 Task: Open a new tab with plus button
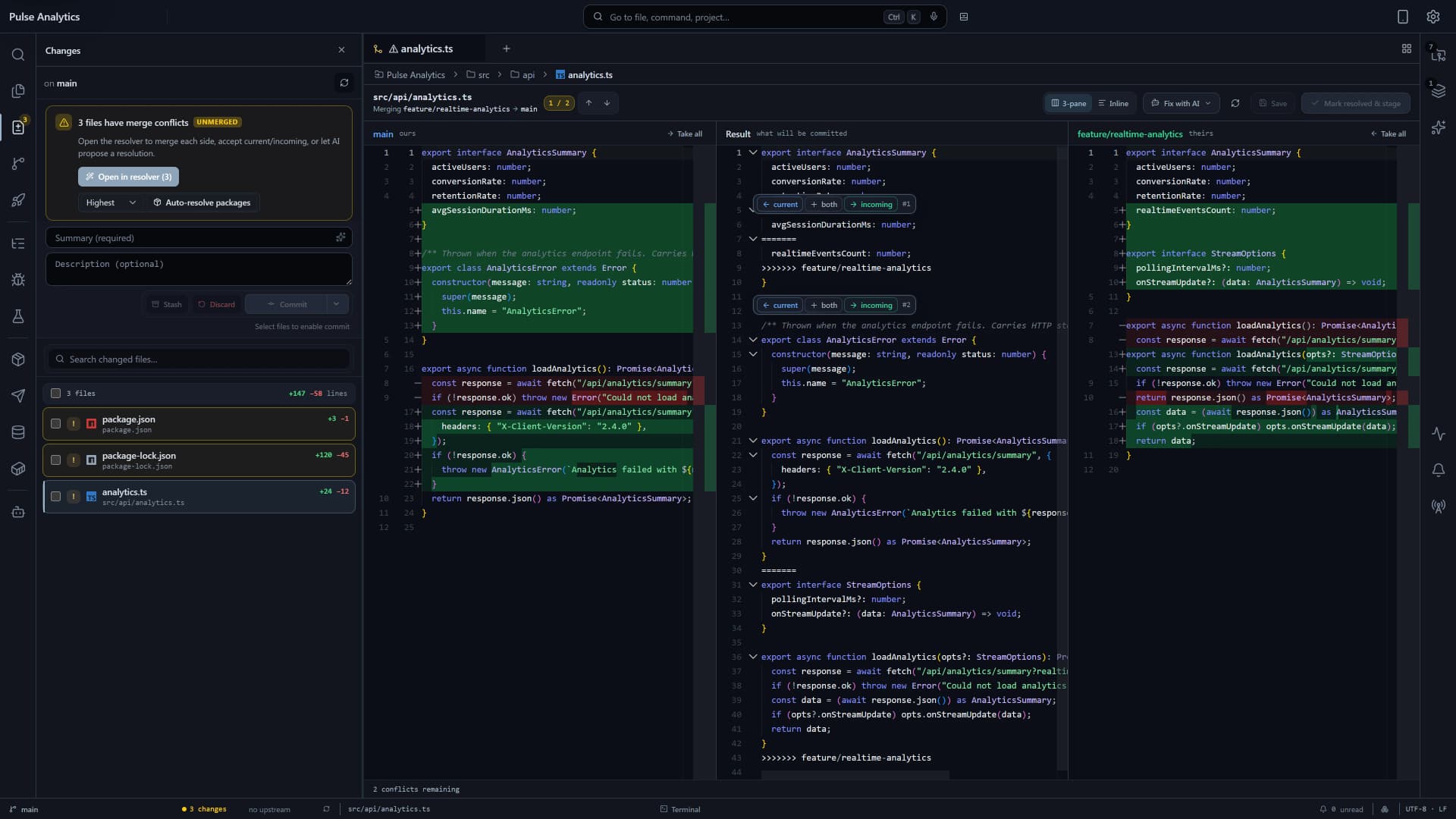(x=507, y=49)
